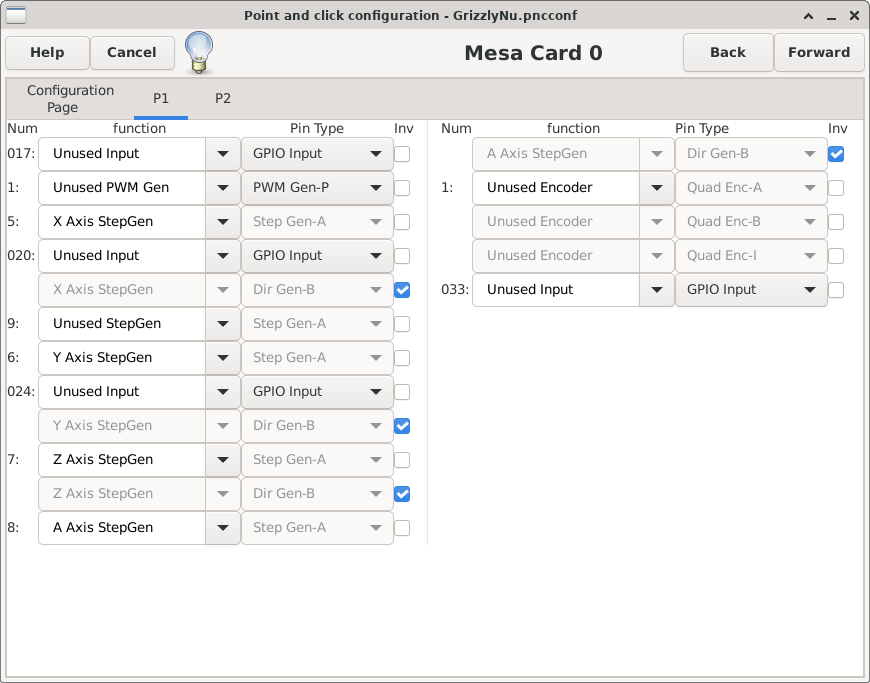
Task: Switch to the Configuration Page tab
Action: click(70, 99)
